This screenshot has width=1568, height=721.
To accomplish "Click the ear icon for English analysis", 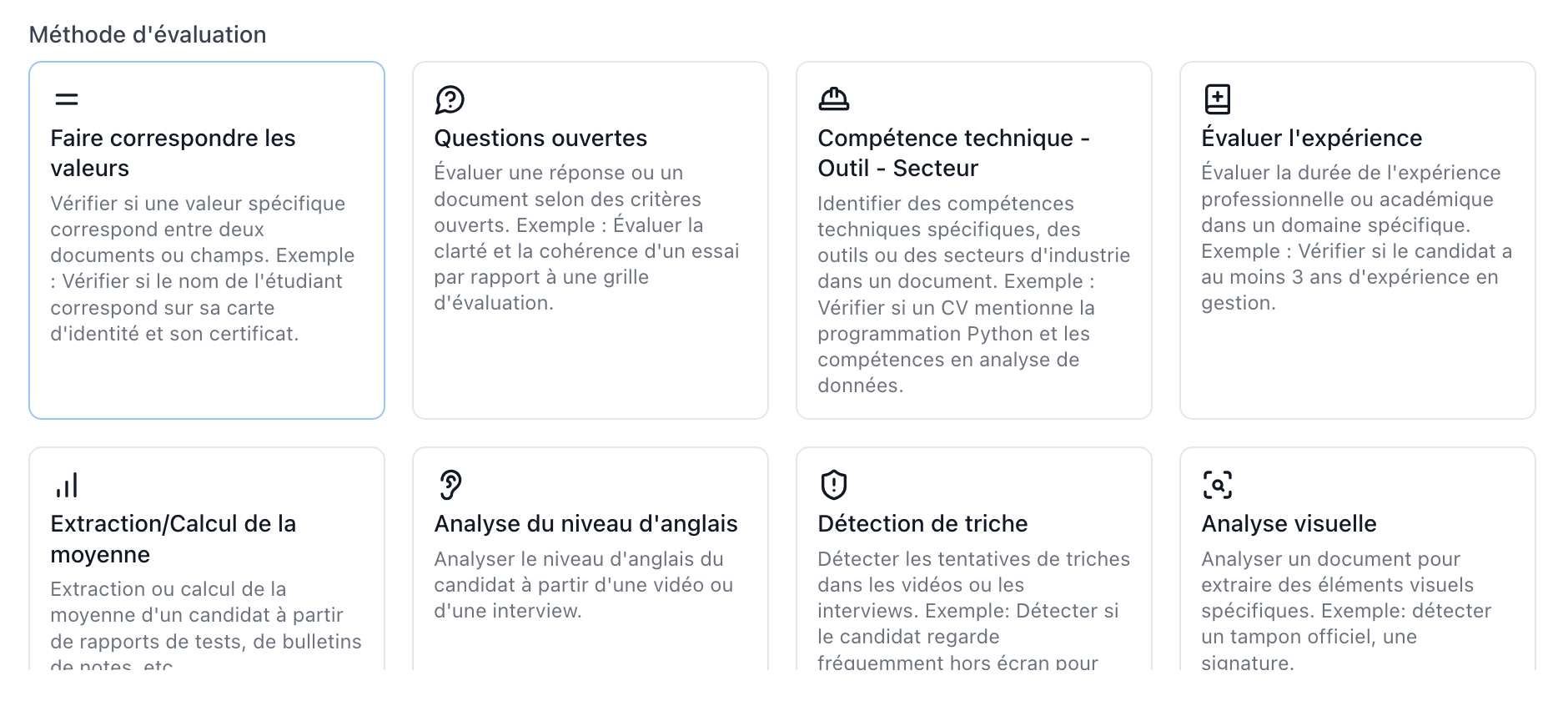I will (450, 485).
